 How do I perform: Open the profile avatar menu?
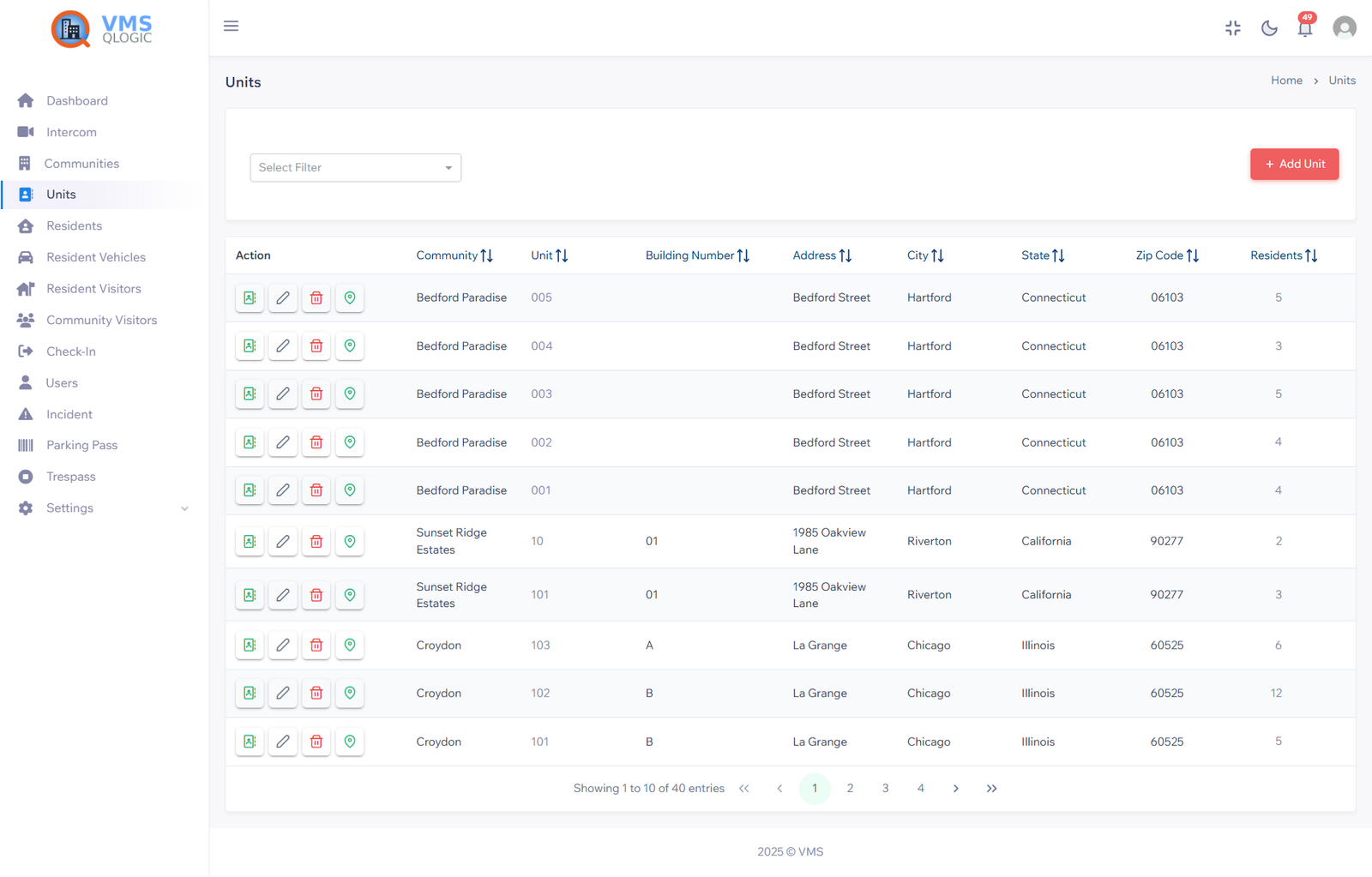pyautogui.click(x=1344, y=27)
